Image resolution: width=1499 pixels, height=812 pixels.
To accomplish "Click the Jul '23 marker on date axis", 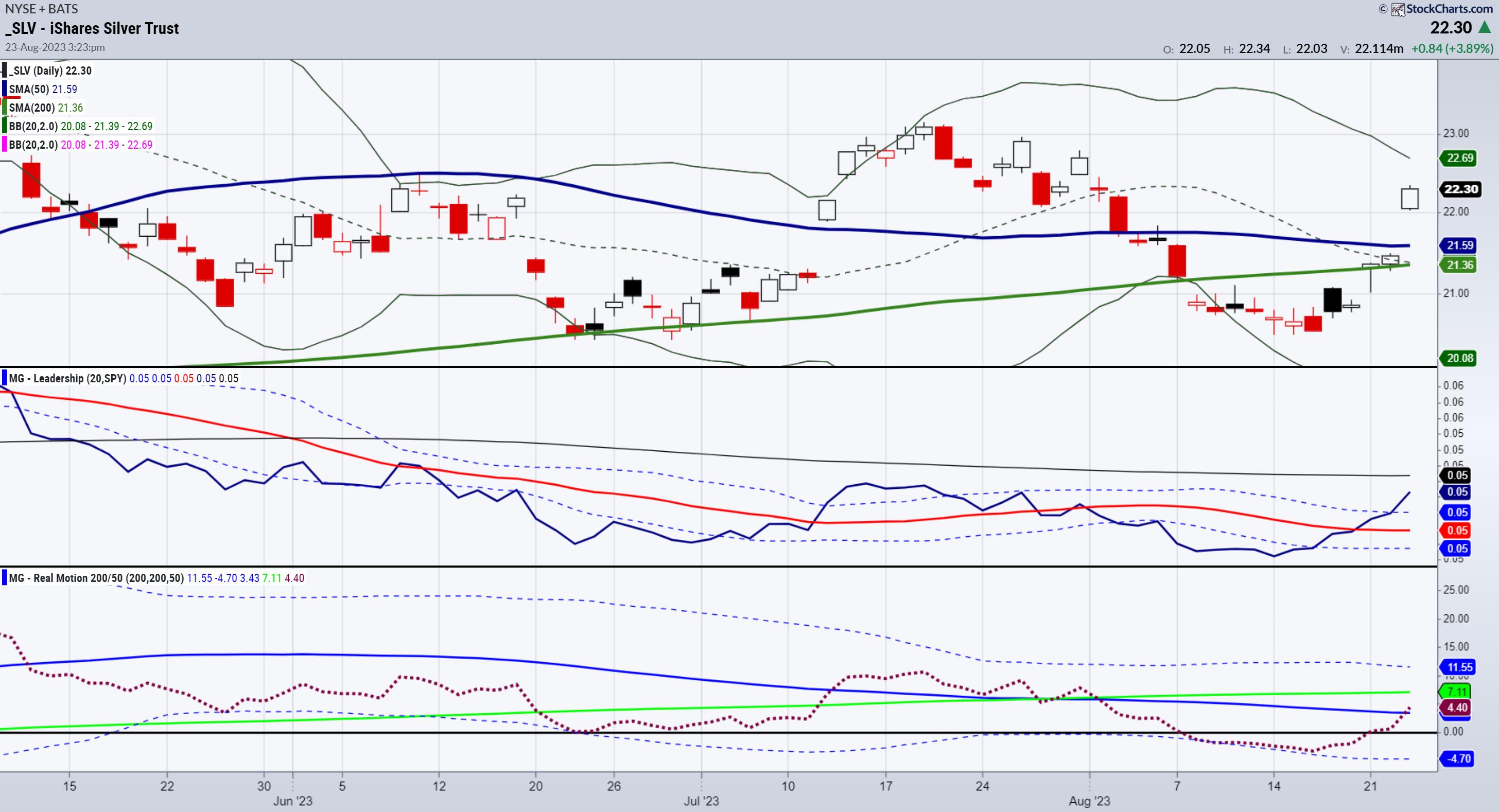I will point(701,801).
